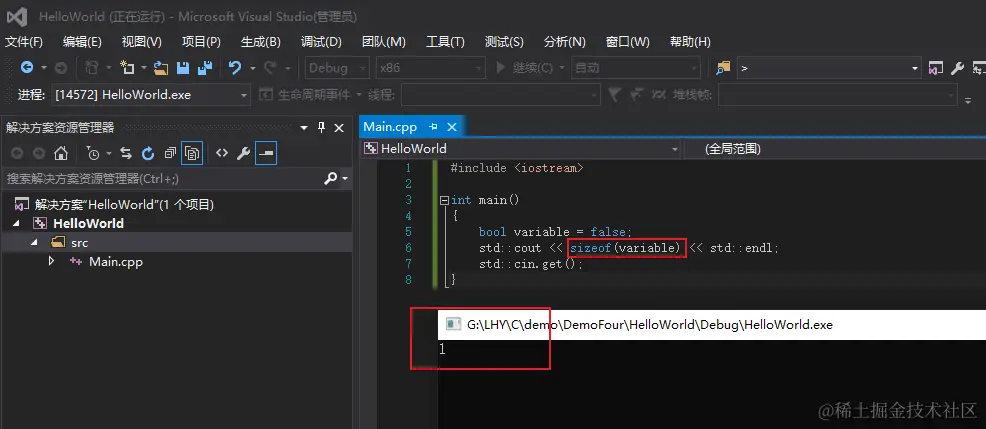Close the Solution Explorer panel
Image resolution: width=986 pixels, height=429 pixels.
click(338, 128)
